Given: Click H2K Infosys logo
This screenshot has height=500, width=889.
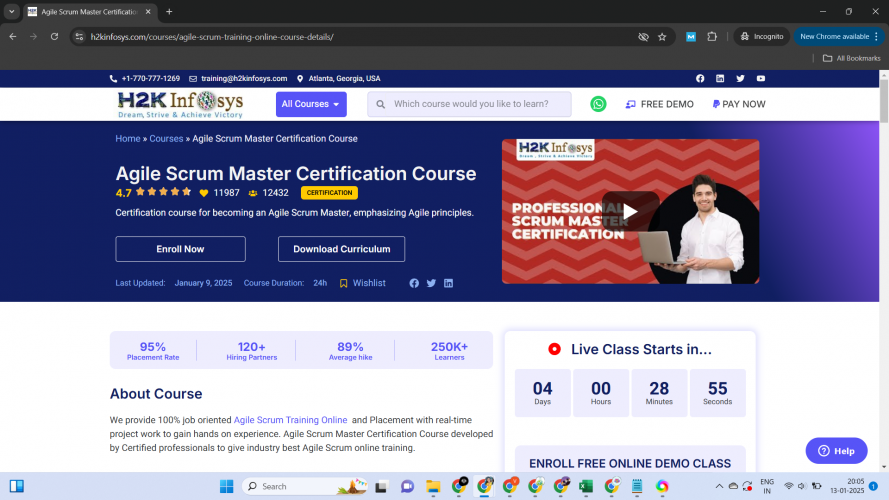Looking at the screenshot, I should pyautogui.click(x=180, y=104).
